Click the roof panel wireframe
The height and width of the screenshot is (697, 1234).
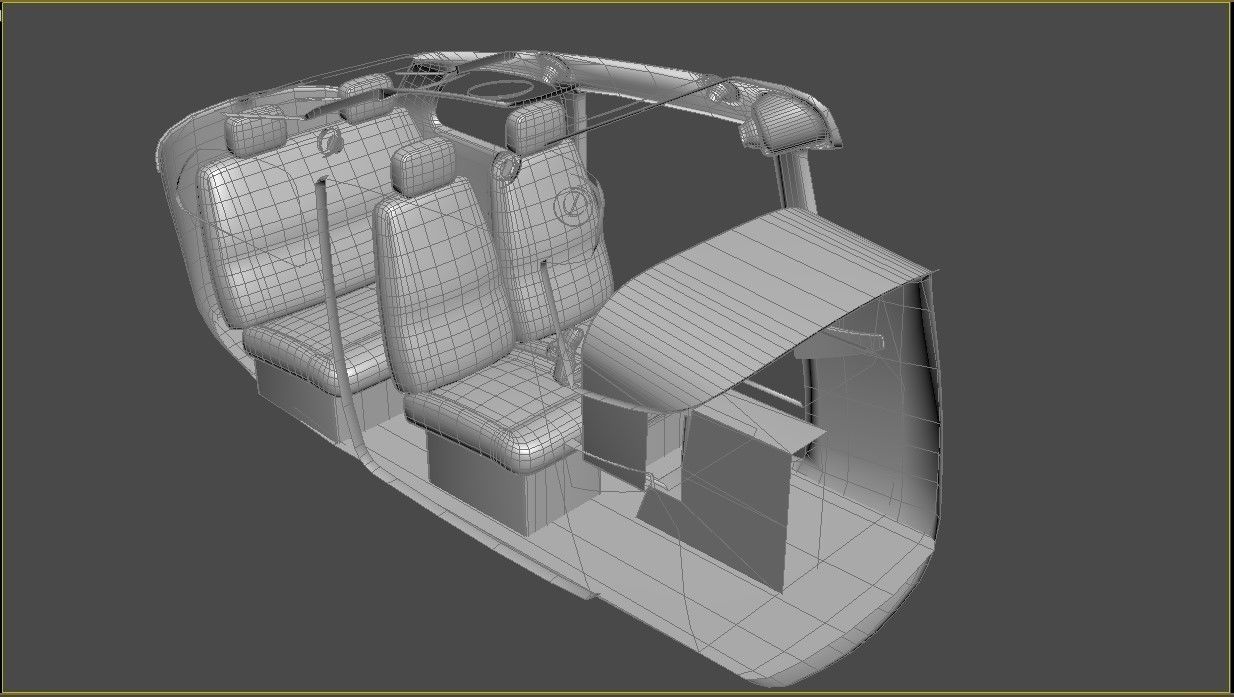560,70
